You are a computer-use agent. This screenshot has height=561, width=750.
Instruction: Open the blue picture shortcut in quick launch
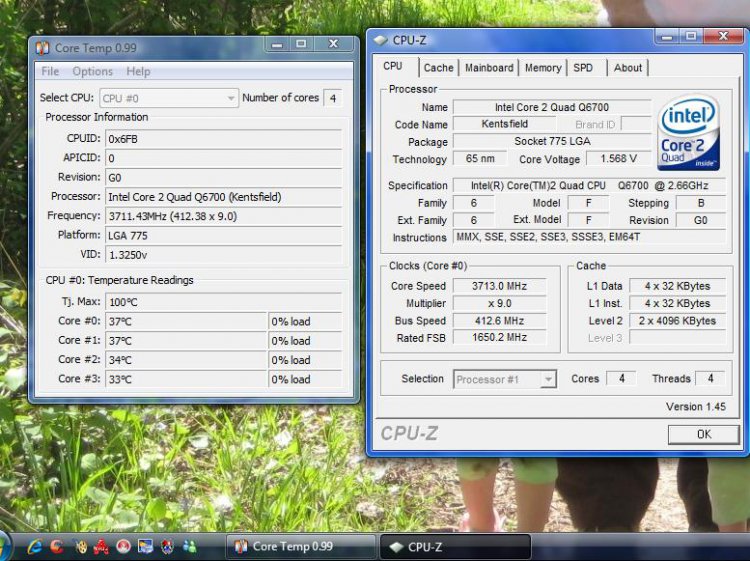[145, 546]
